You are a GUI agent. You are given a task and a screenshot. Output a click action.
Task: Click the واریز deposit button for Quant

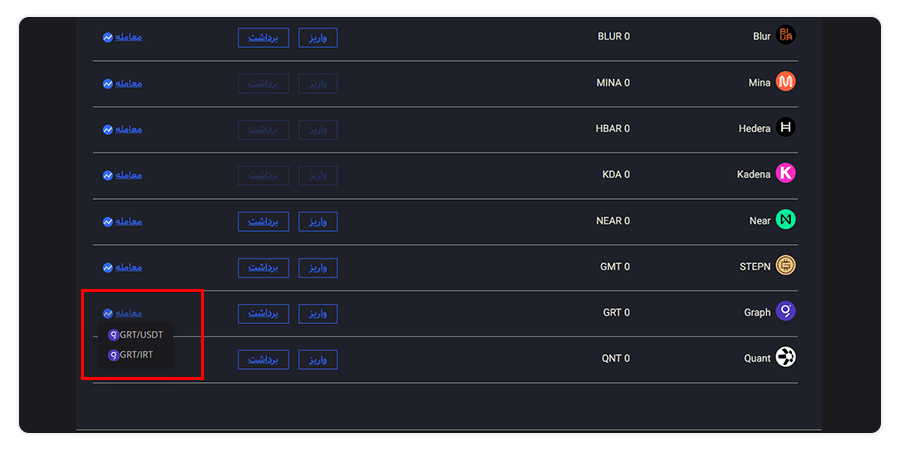[x=318, y=360]
